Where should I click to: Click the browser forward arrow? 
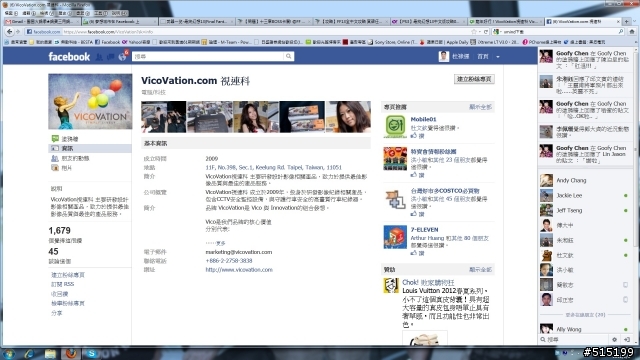coord(18,31)
